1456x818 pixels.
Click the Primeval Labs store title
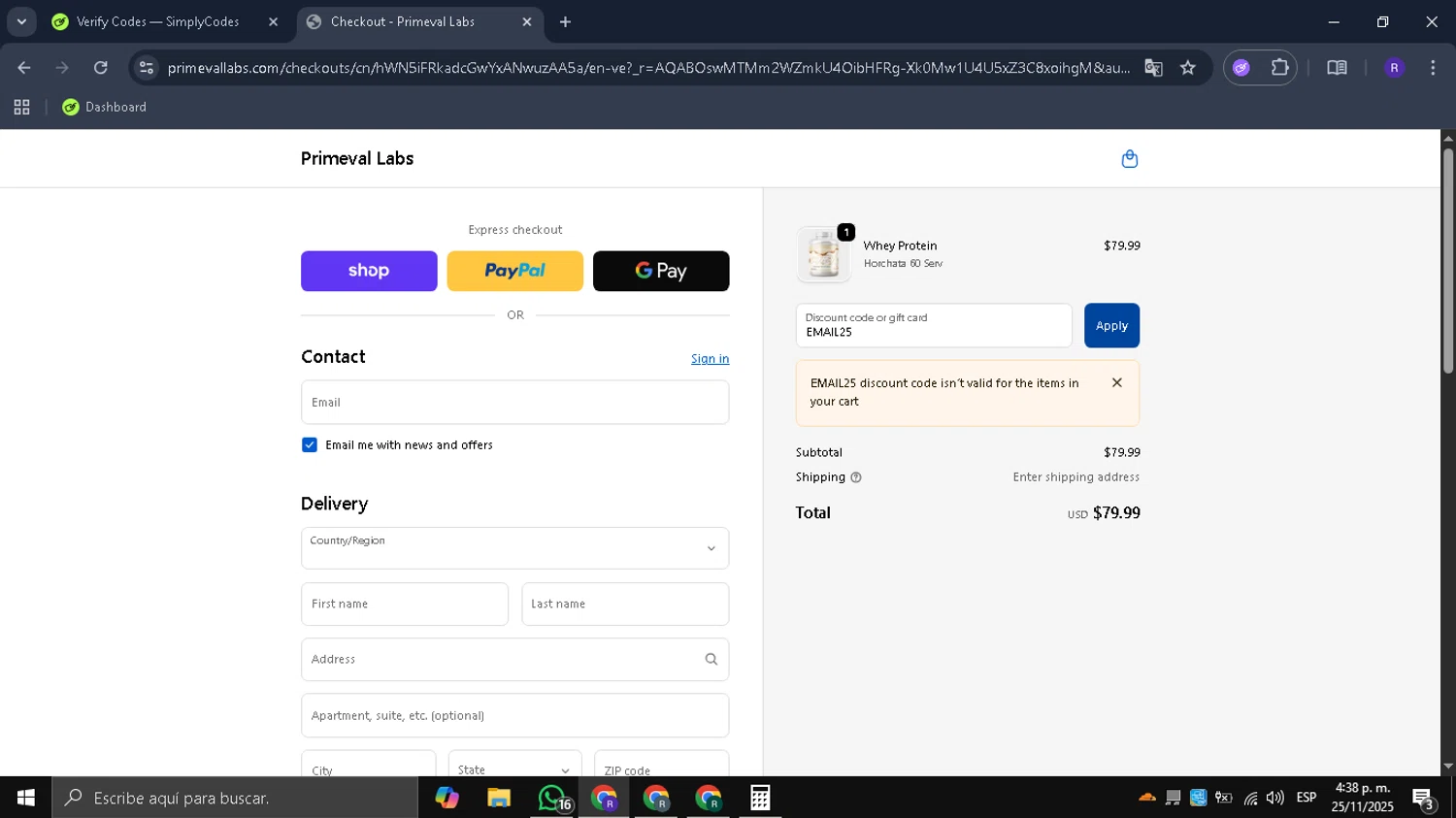[357, 158]
